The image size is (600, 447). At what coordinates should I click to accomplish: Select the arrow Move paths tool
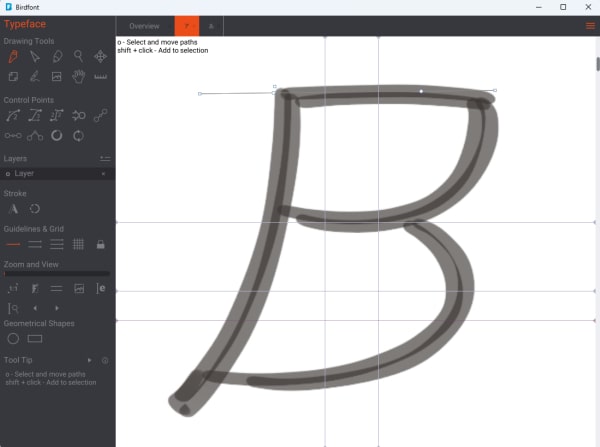tap(35, 56)
